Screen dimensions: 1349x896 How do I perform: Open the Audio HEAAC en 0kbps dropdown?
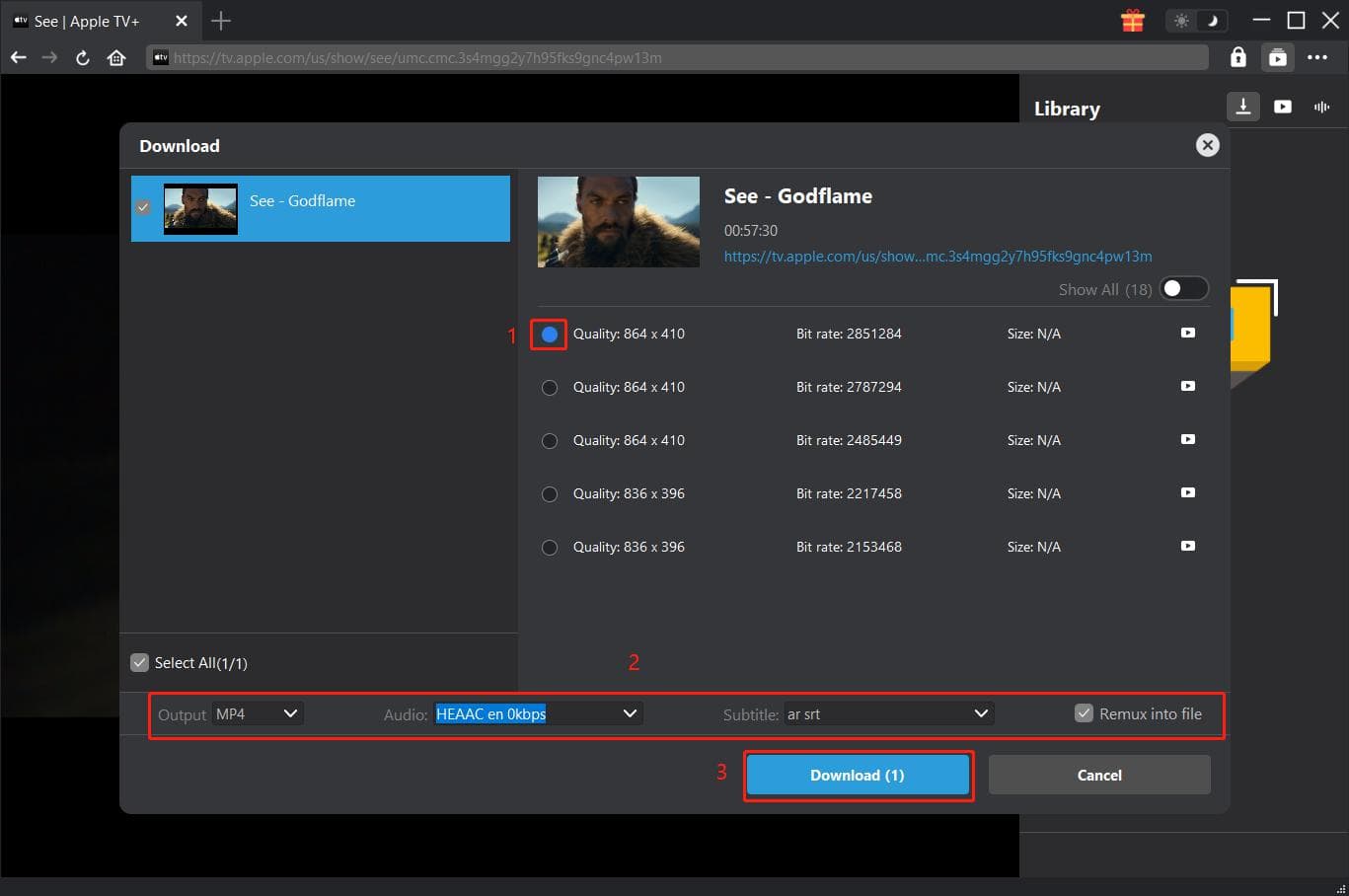[538, 713]
